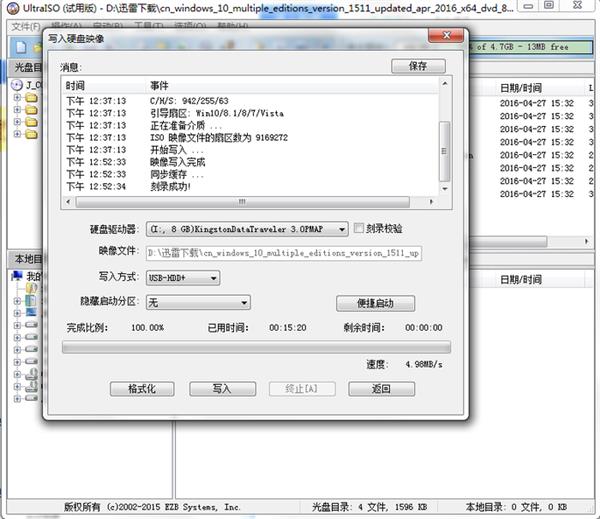Click the 时间 column header in message list
The width and height of the screenshot is (600, 519).
(x=103, y=86)
